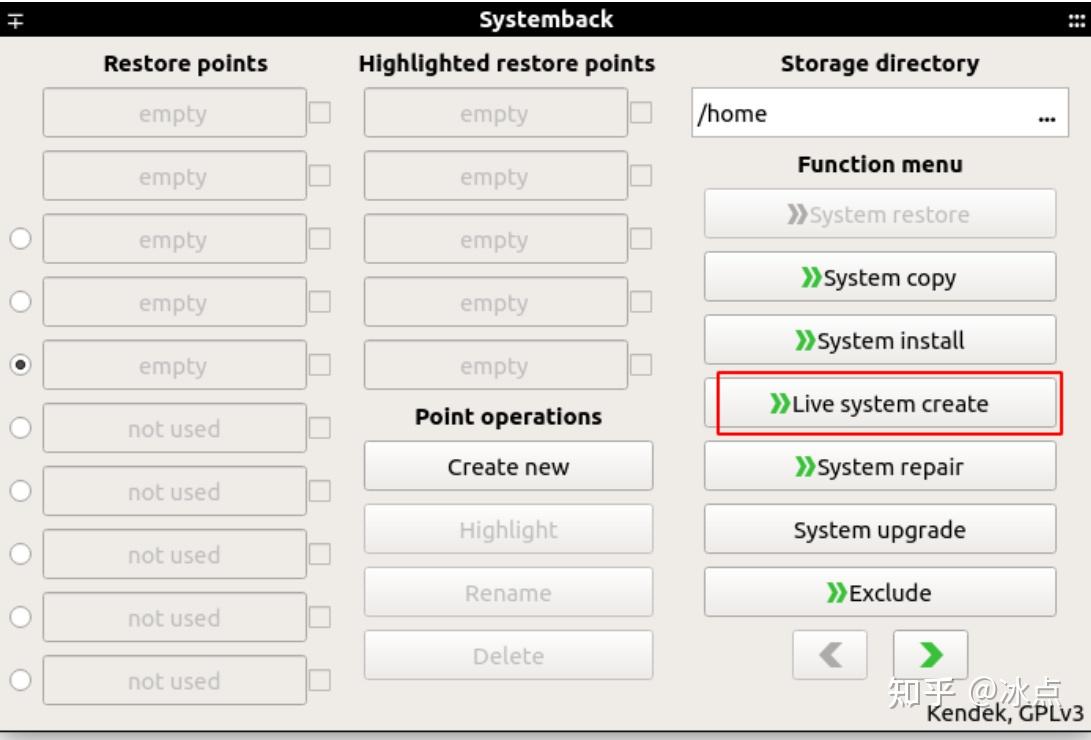Click the Highlight point operation
This screenshot has width=1091, height=740.
(508, 529)
